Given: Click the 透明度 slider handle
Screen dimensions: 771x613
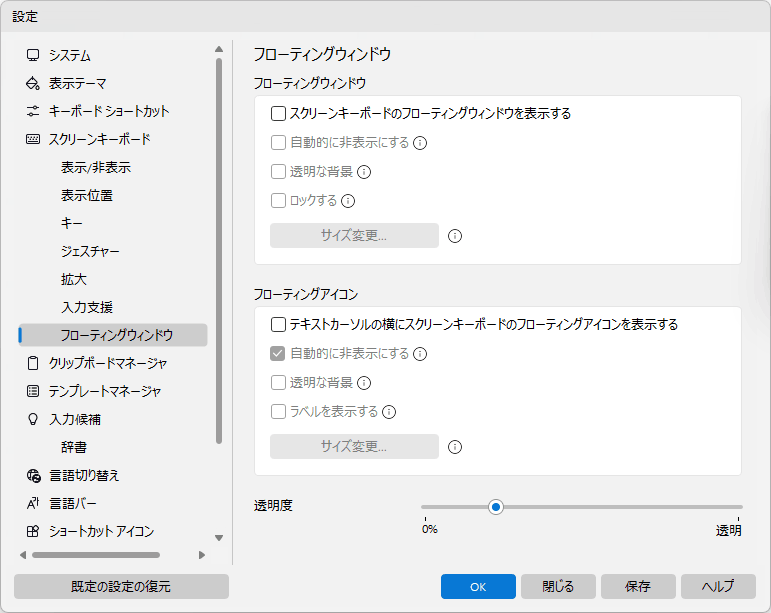Looking at the screenshot, I should click(x=496, y=507).
